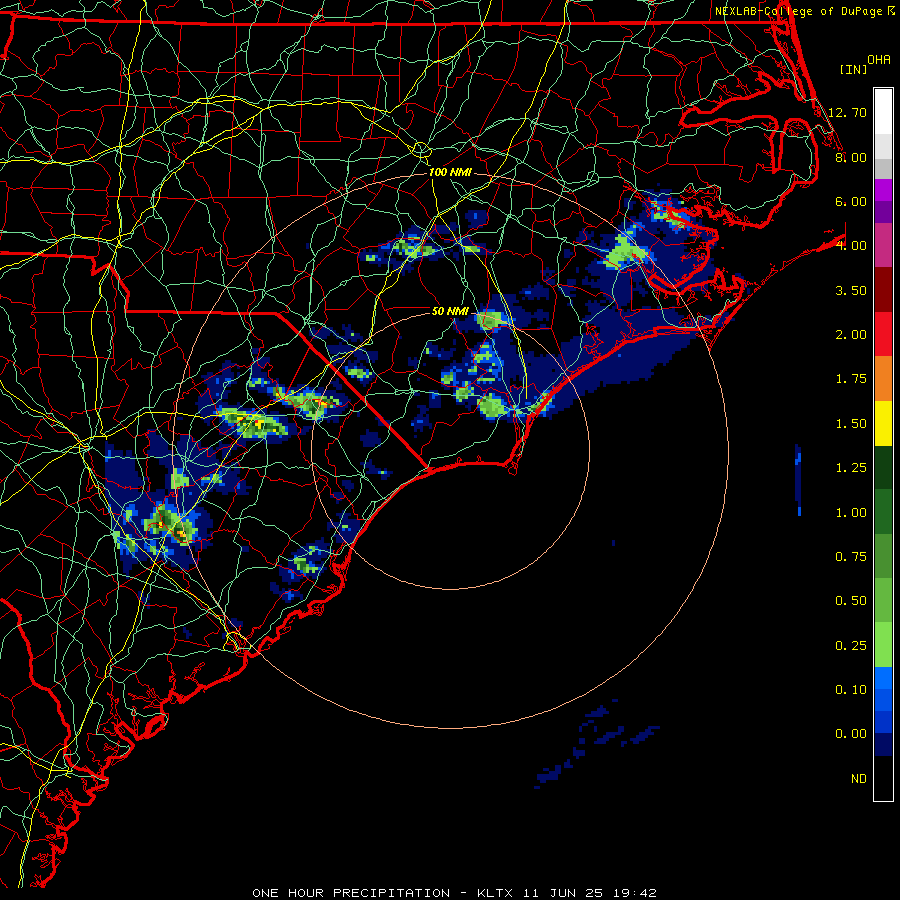
Task: Click the 2.00 scale value
Action: pyautogui.click(x=851, y=335)
